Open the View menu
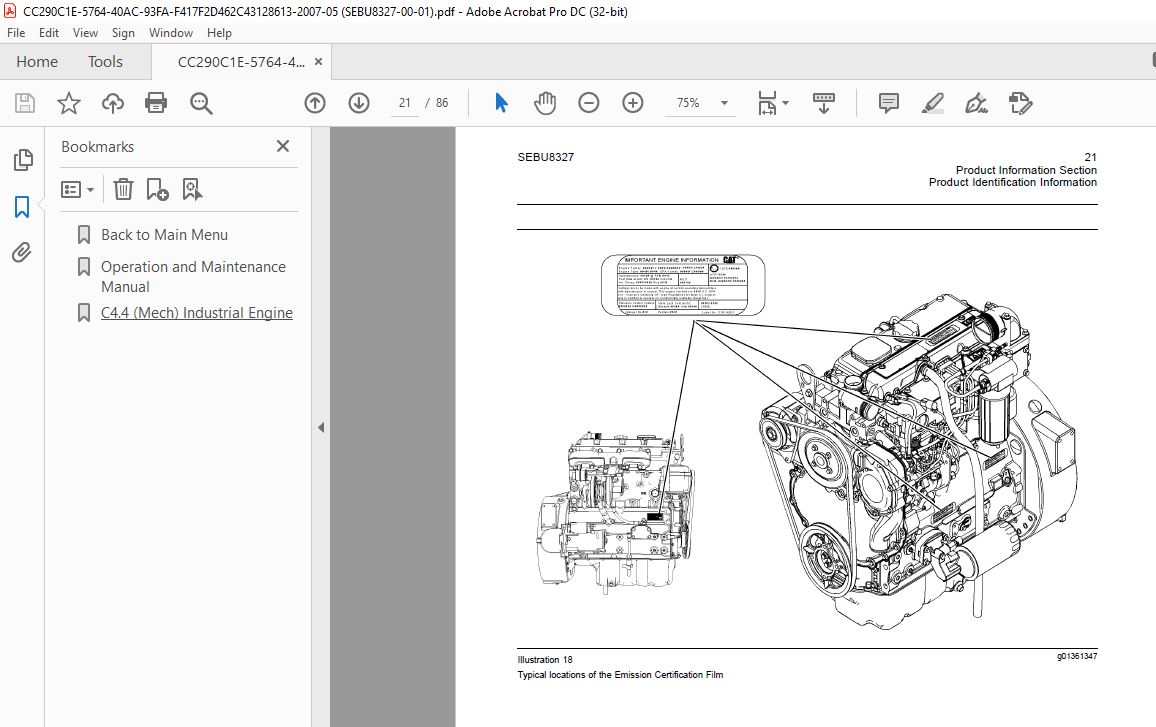This screenshot has height=727, width=1156. [85, 32]
